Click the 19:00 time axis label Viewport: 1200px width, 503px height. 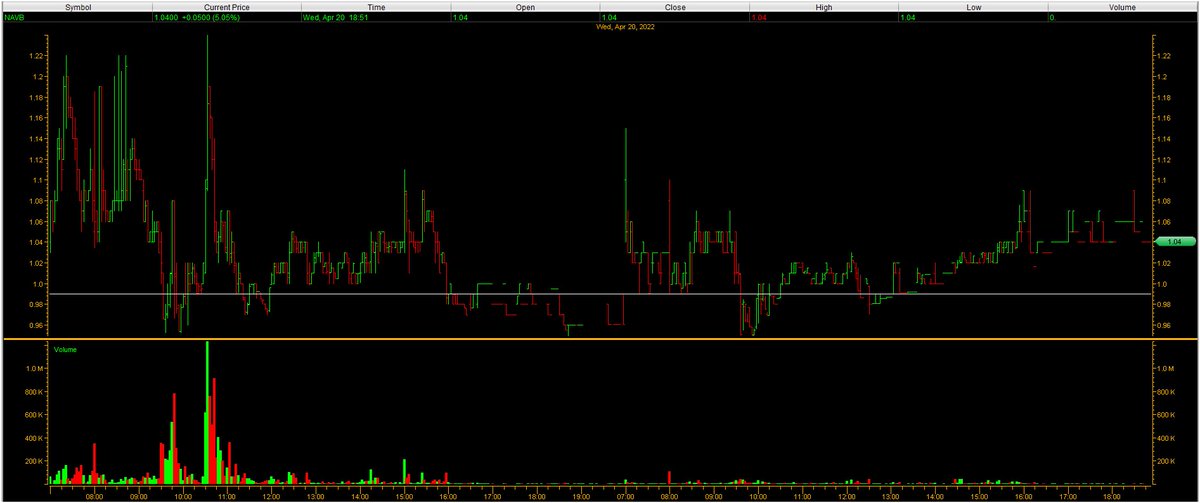[x=579, y=495]
